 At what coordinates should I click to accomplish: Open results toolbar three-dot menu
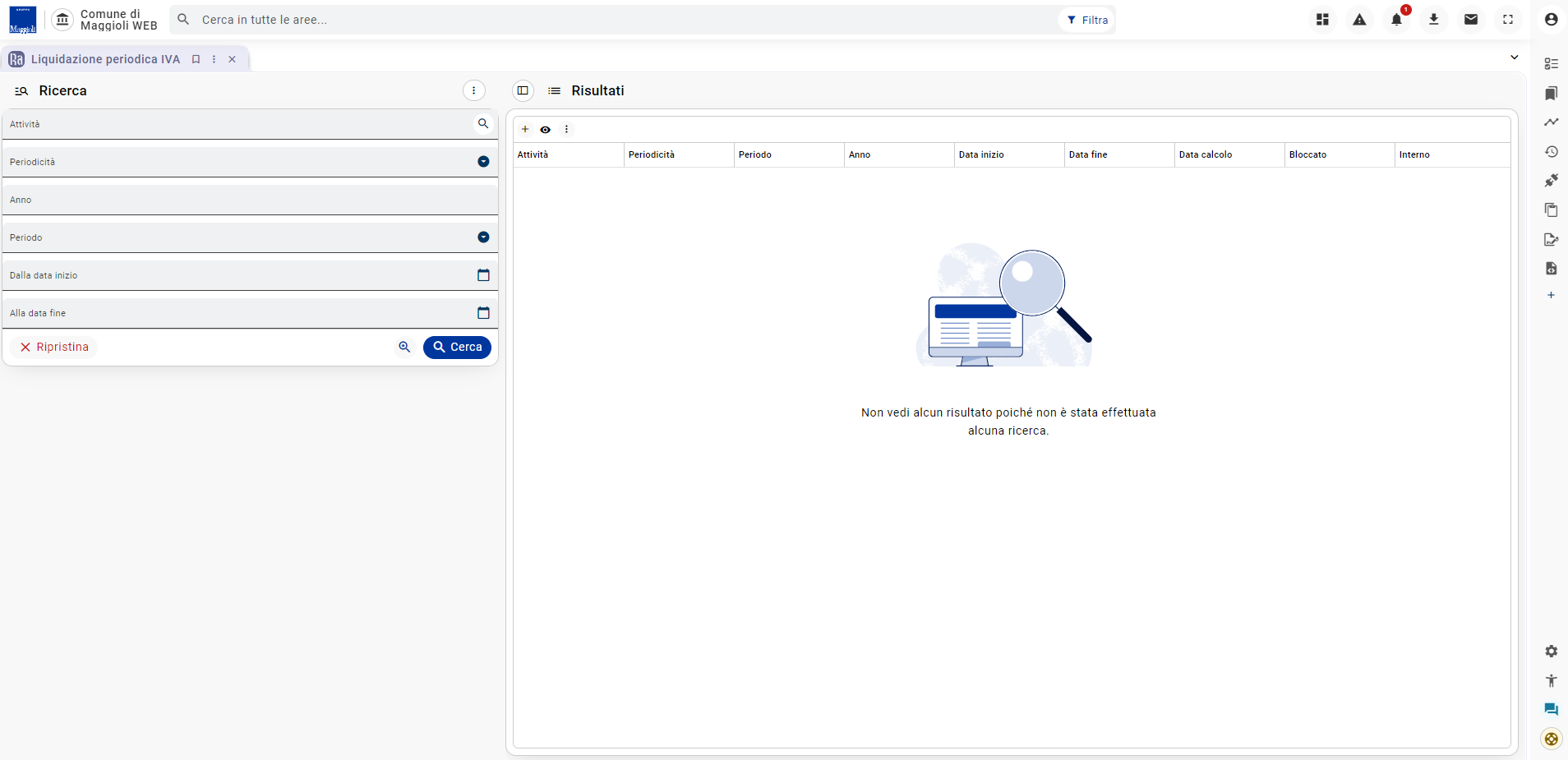pyautogui.click(x=566, y=129)
